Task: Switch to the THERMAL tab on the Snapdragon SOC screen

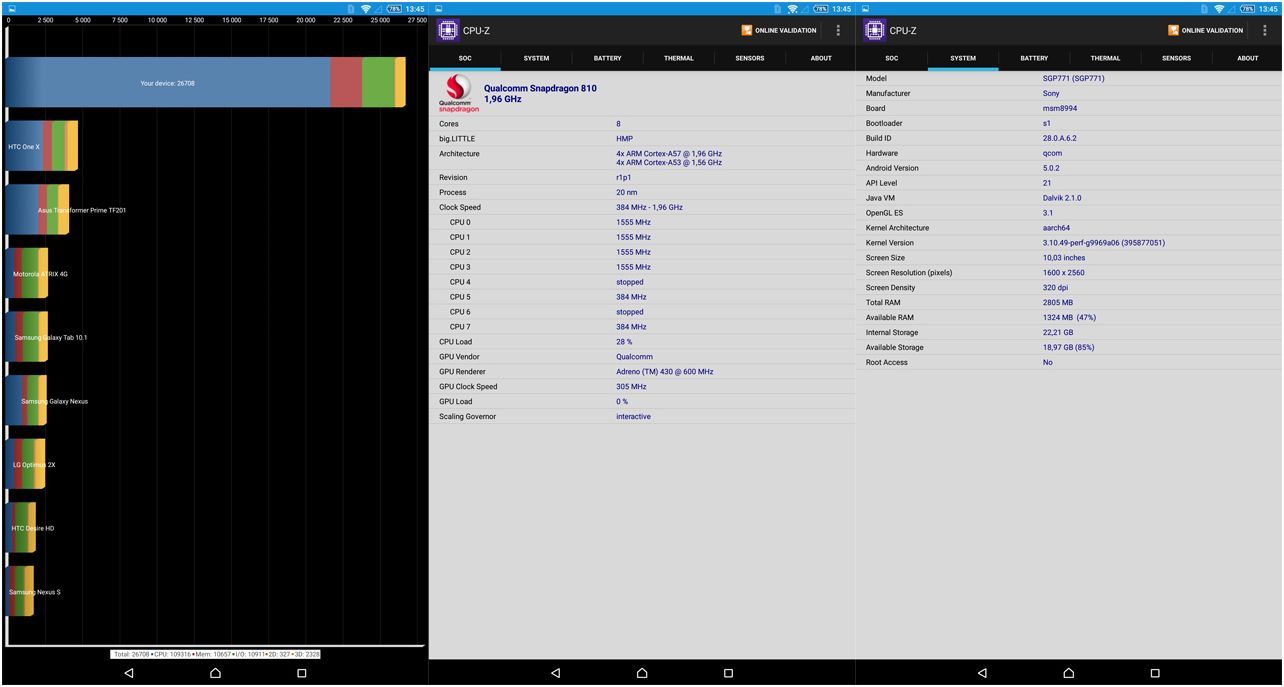Action: [x=678, y=58]
